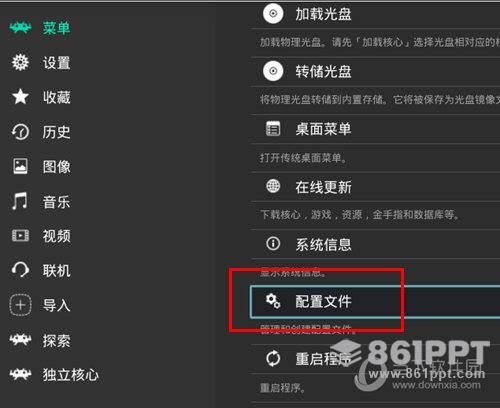Viewport: 500px width, 408px height.
Task: Select the 桌面菜单 menu entry
Action: (375, 129)
